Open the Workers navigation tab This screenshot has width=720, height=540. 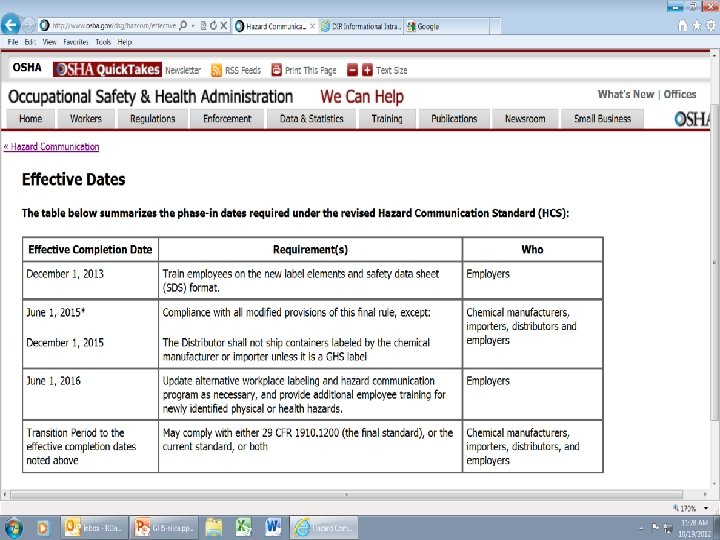click(x=86, y=119)
